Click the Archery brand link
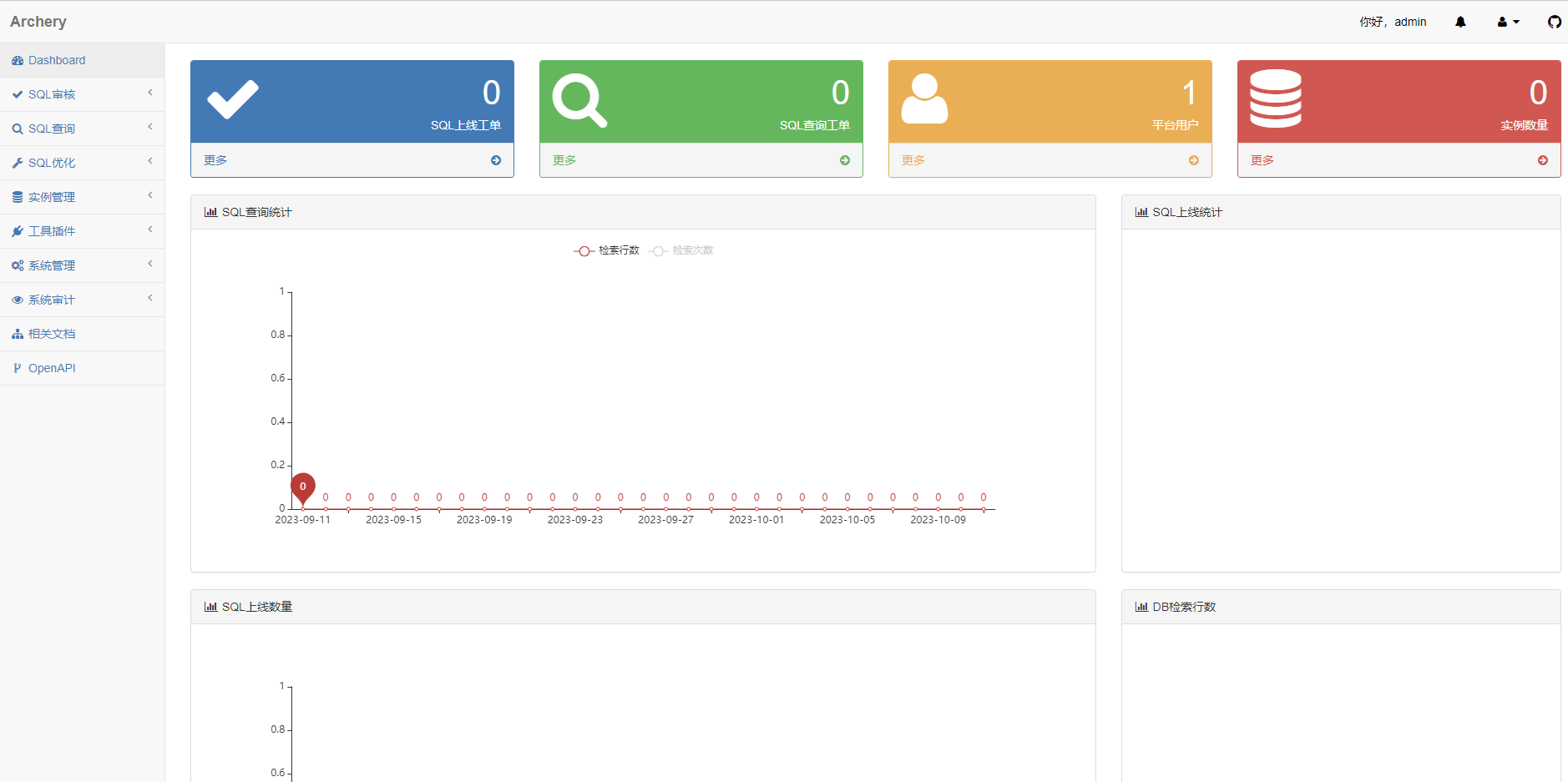Viewport: 1568px width, 782px height. tap(38, 22)
